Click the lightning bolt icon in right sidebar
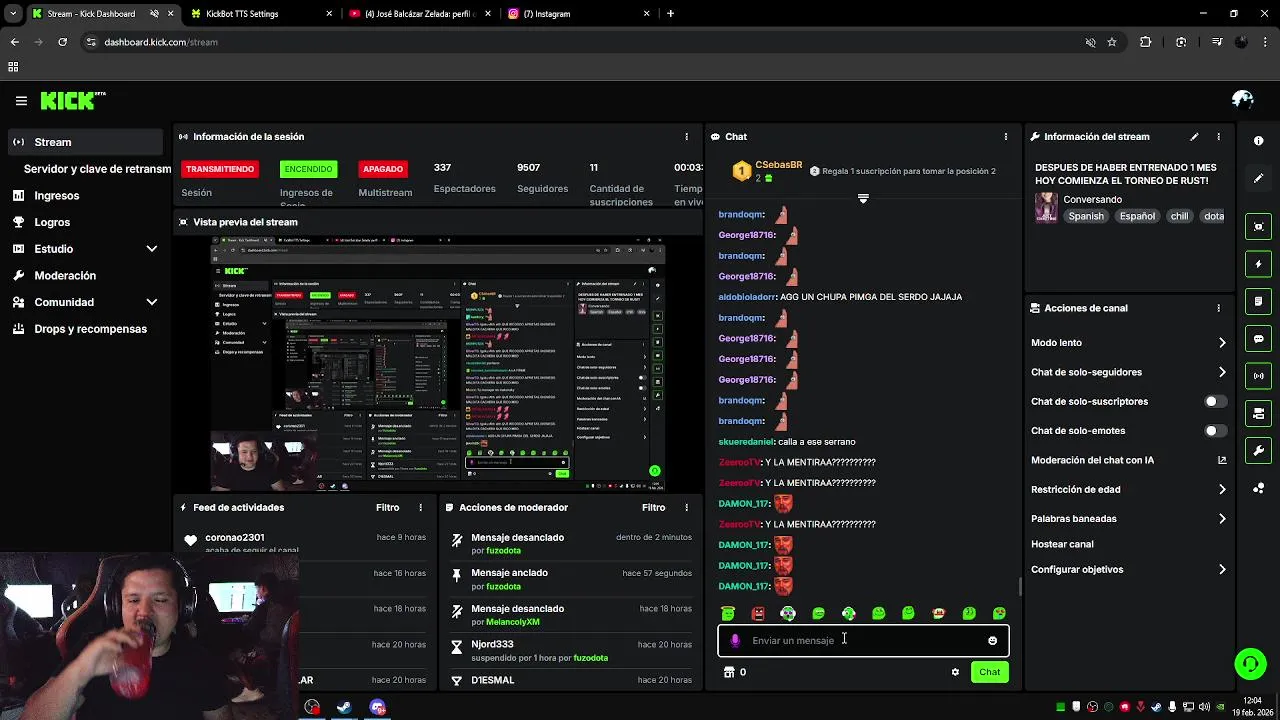 (x=1258, y=264)
